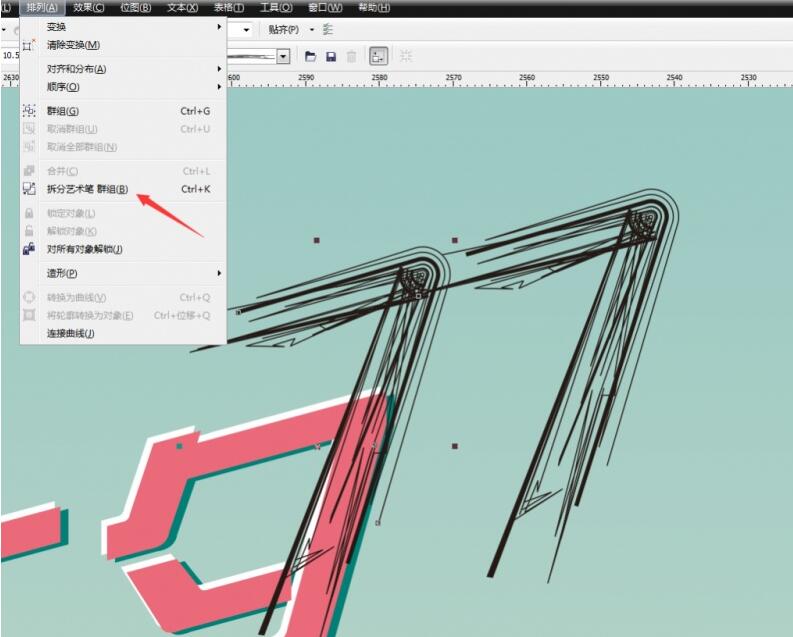Choose 对所有对象解锁(J) menu entry
793x637 pixels.
pos(123,249)
